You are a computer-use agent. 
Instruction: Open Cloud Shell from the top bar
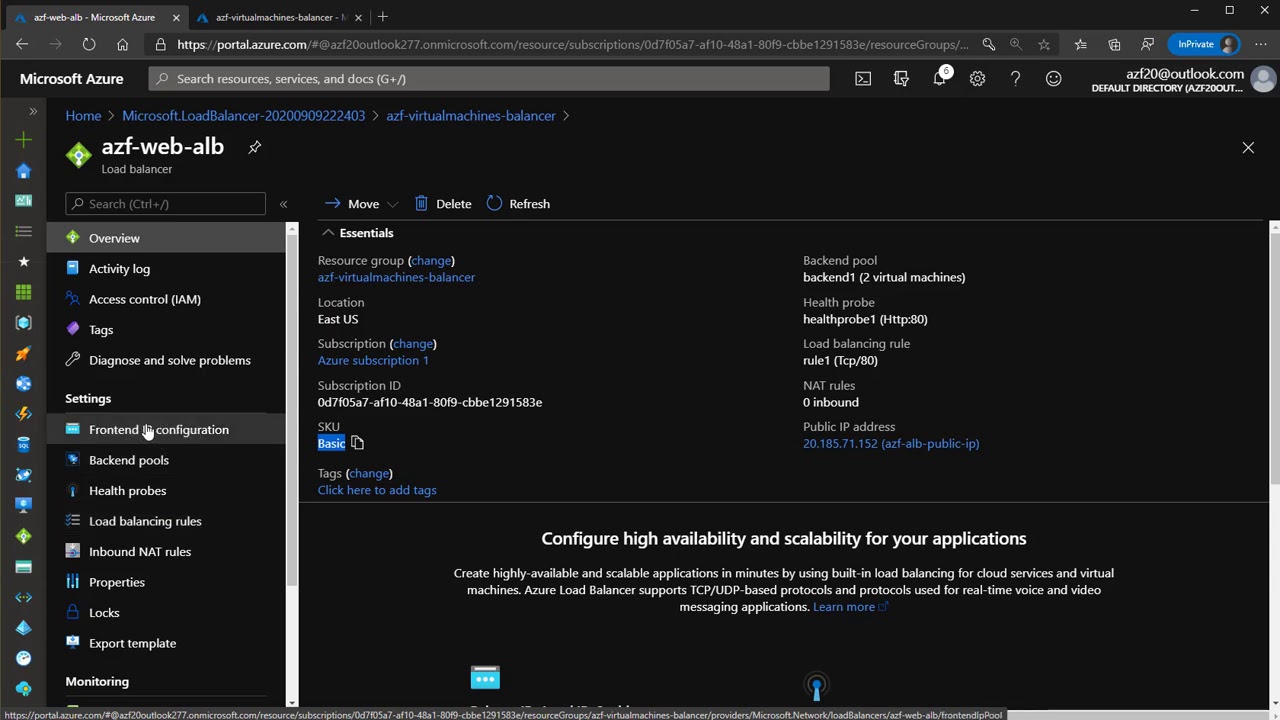pos(863,79)
